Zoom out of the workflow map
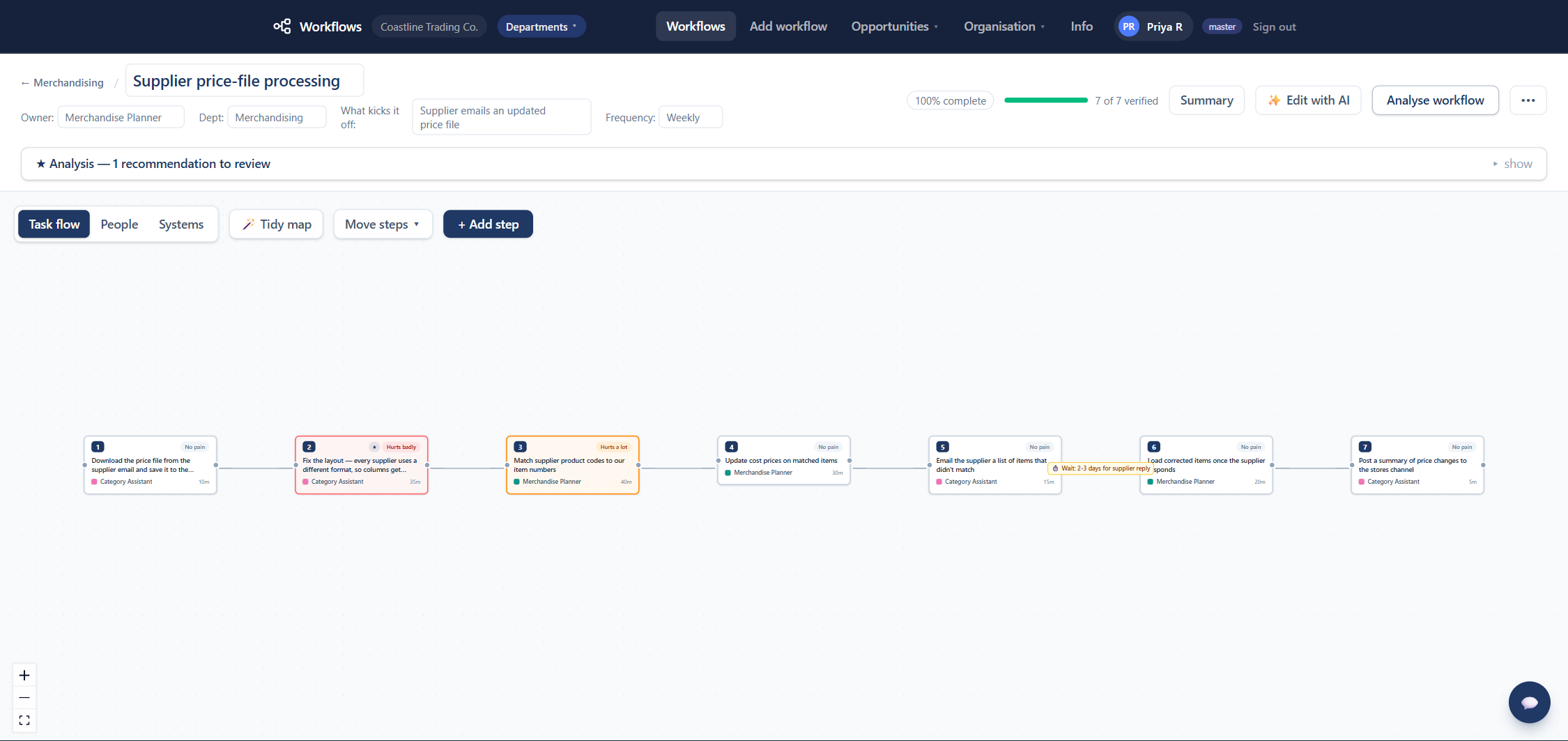 coord(24,697)
